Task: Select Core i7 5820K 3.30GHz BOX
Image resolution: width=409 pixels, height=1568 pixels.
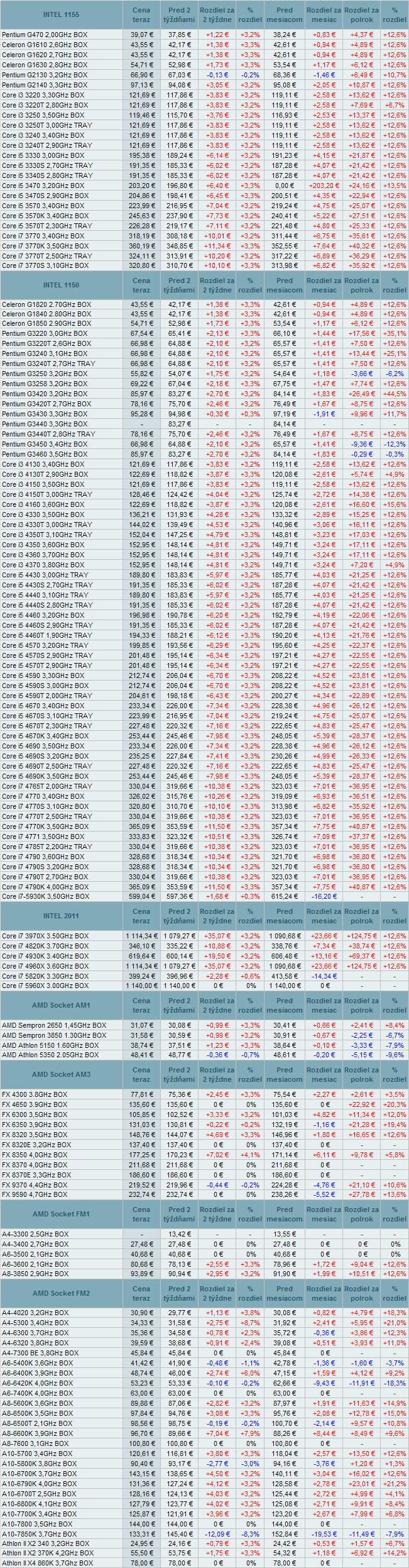Action: pyautogui.click(x=45, y=976)
